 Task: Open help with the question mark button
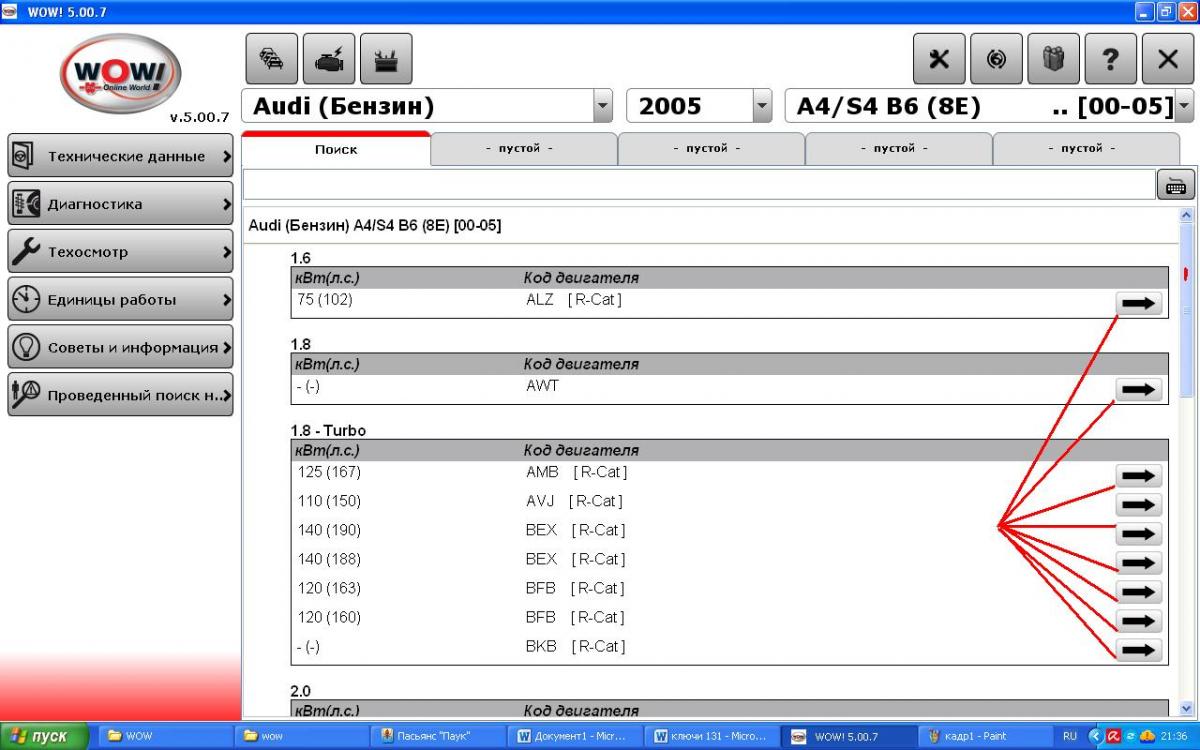click(x=1110, y=59)
